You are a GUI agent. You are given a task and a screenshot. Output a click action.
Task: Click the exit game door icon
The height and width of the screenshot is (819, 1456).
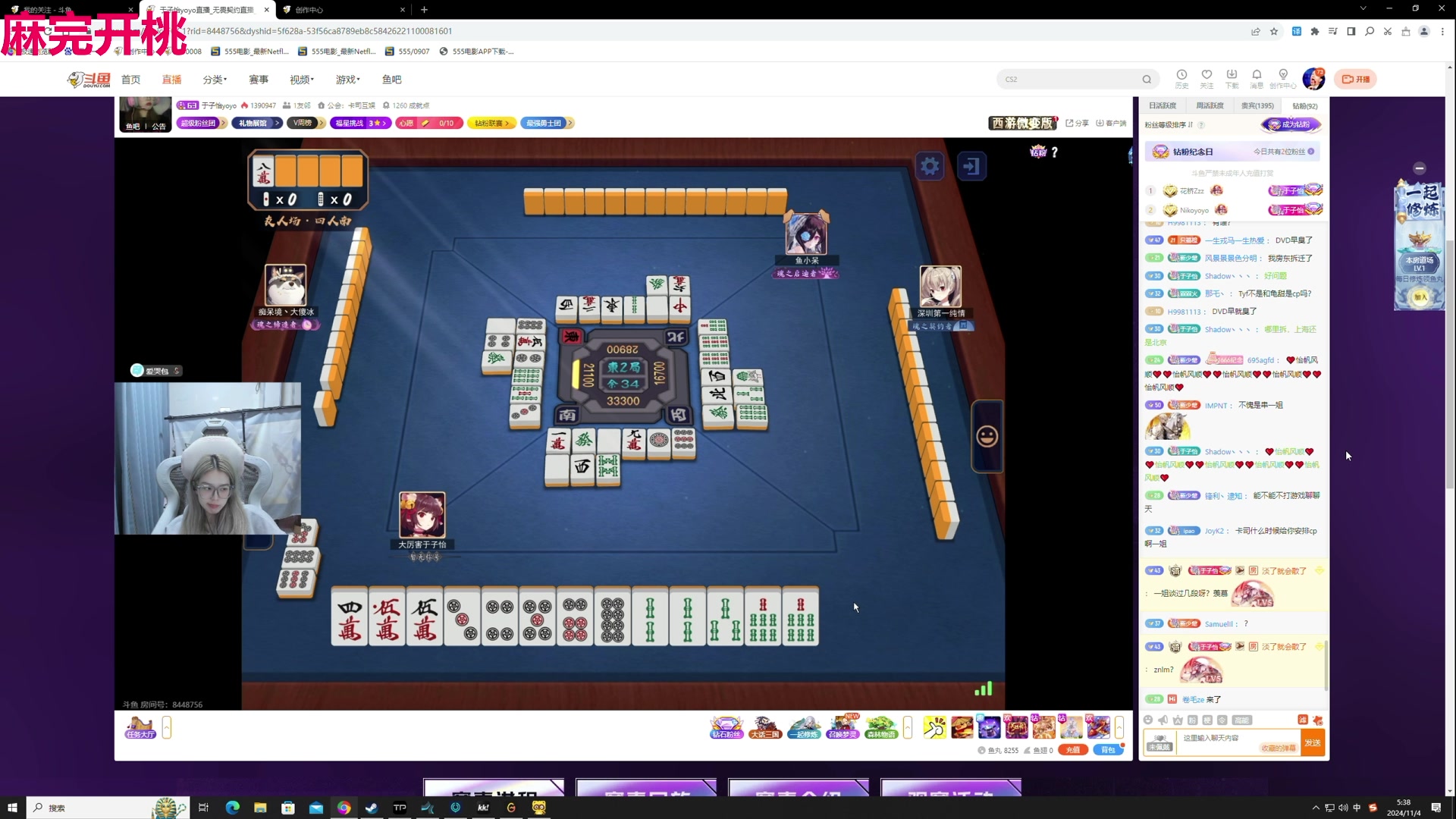[x=971, y=166]
